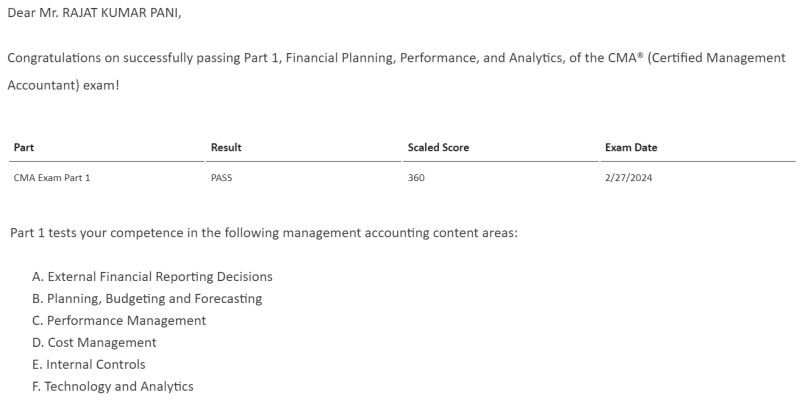Click item B. Planning, Budgeting and Forecasting
Viewport: 800px width, 403px height.
pos(147,298)
